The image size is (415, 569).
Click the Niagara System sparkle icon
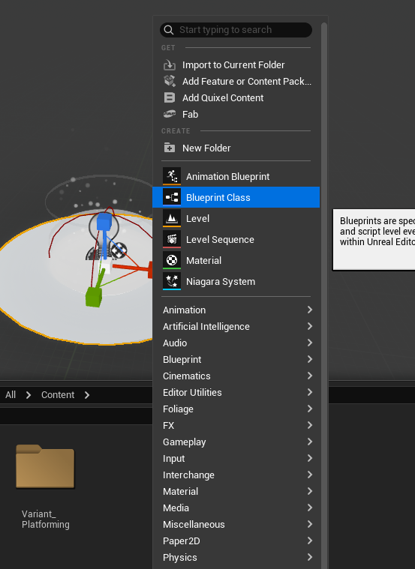point(172,282)
